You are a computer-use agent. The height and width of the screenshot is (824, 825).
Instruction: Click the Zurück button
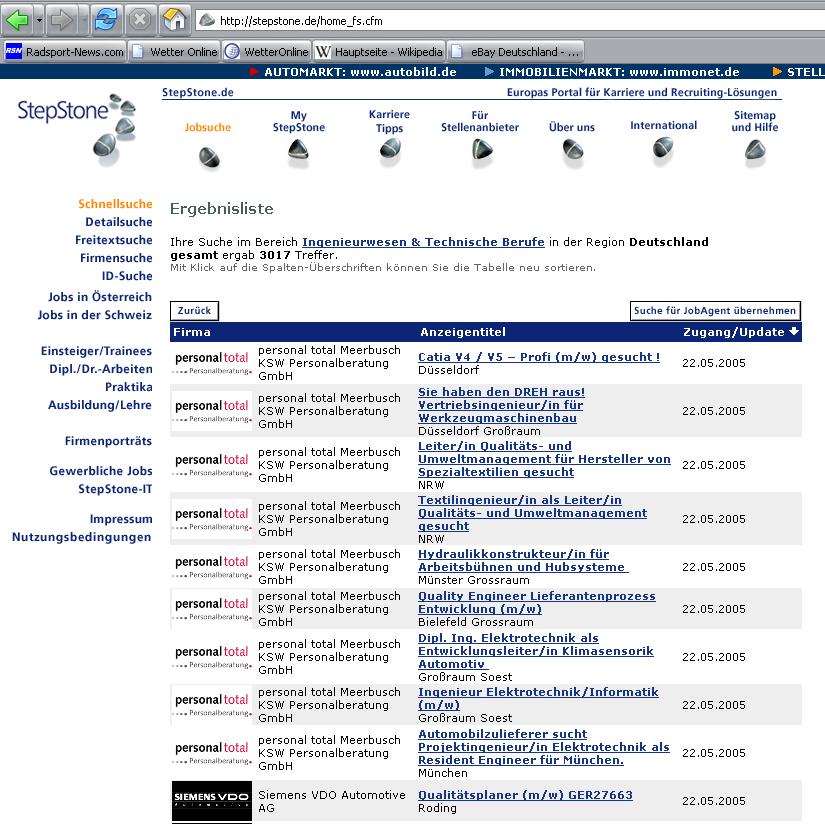click(x=194, y=310)
